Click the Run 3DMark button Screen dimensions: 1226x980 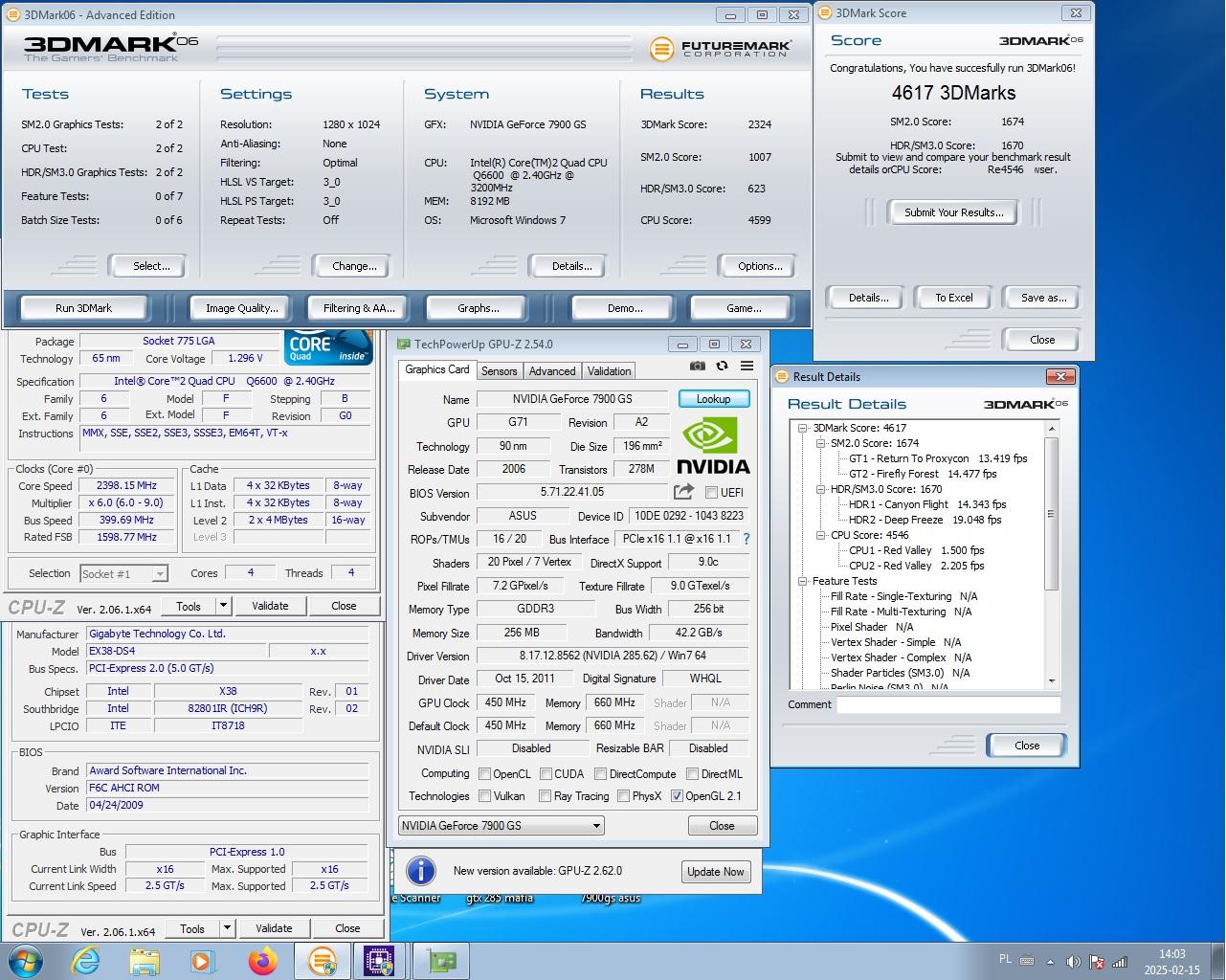tap(83, 308)
